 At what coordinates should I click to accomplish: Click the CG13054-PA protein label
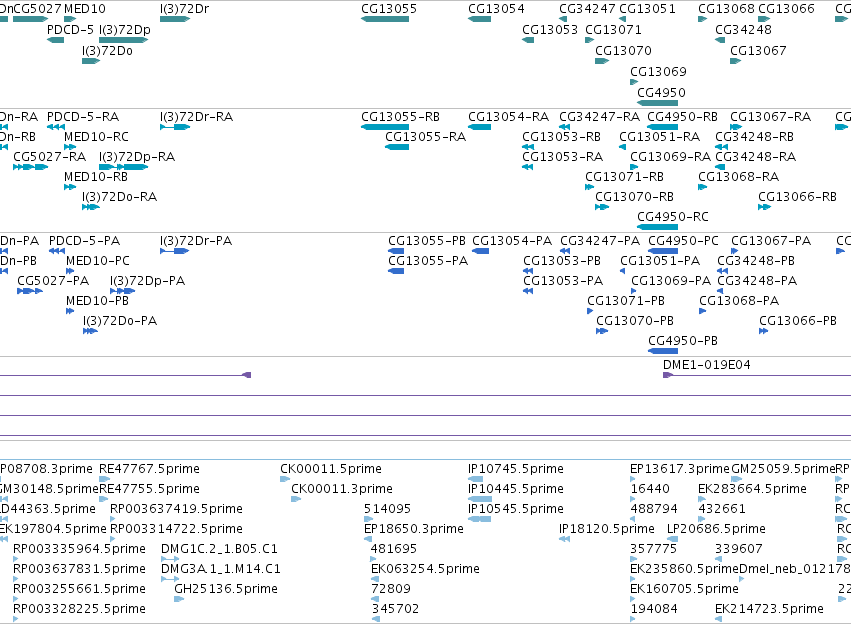coord(512,241)
